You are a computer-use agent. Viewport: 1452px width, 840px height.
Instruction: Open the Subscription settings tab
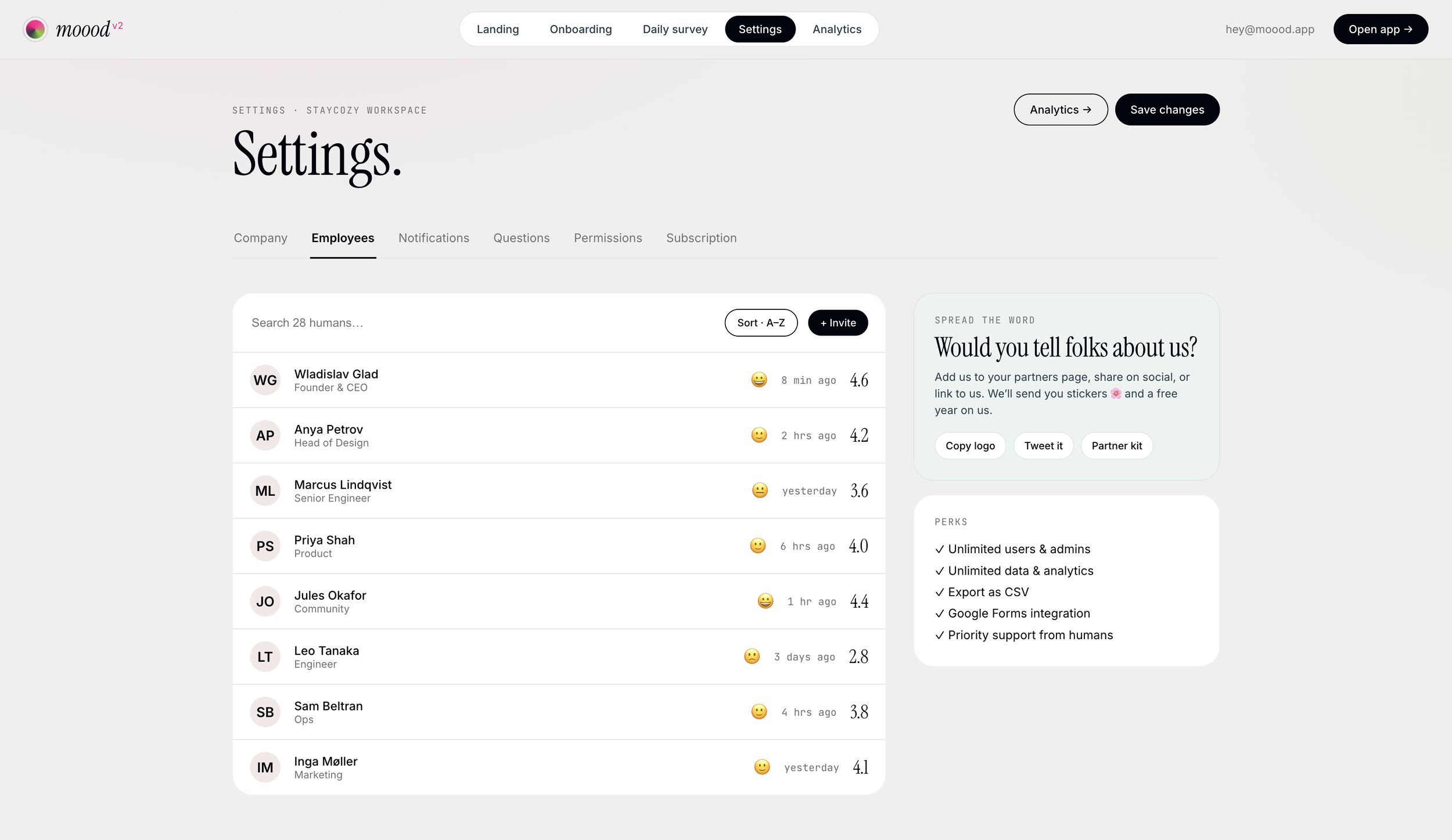[x=701, y=238]
